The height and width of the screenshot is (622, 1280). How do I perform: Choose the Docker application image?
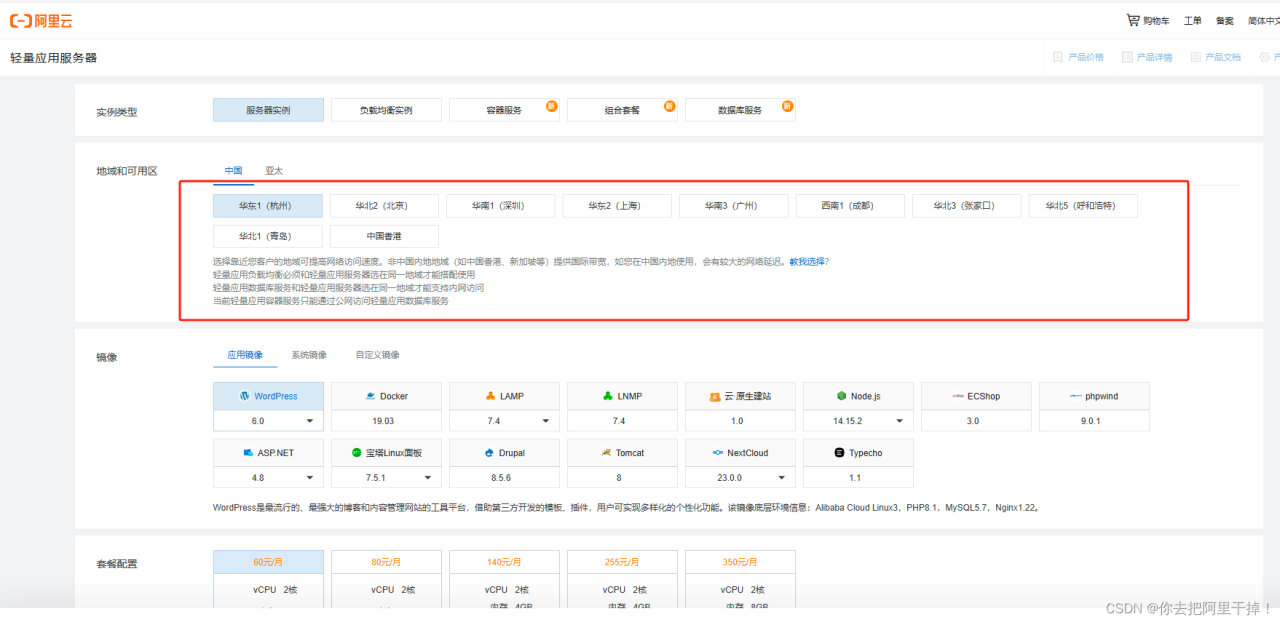click(x=386, y=396)
